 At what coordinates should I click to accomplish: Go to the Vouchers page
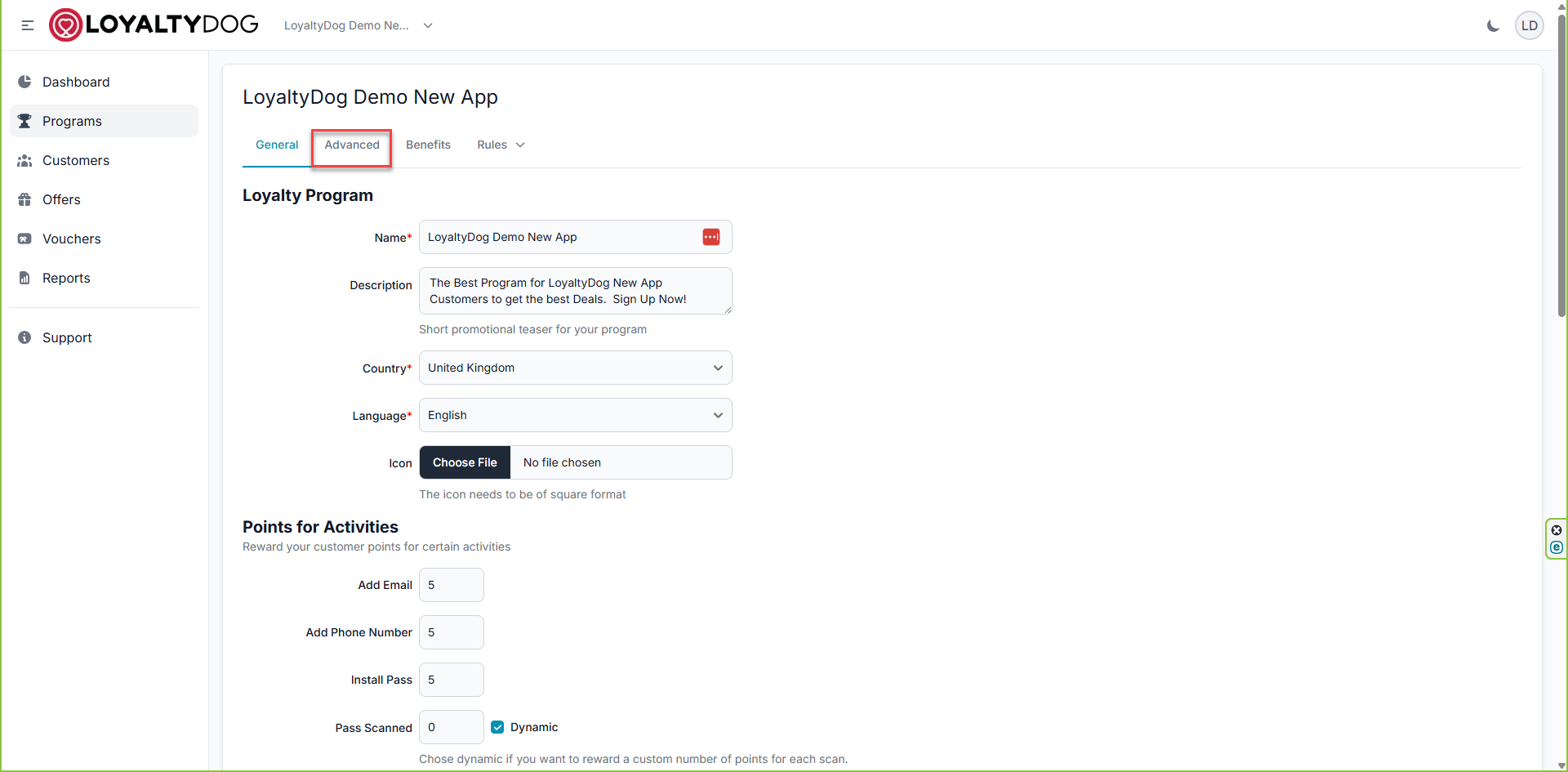click(x=104, y=239)
